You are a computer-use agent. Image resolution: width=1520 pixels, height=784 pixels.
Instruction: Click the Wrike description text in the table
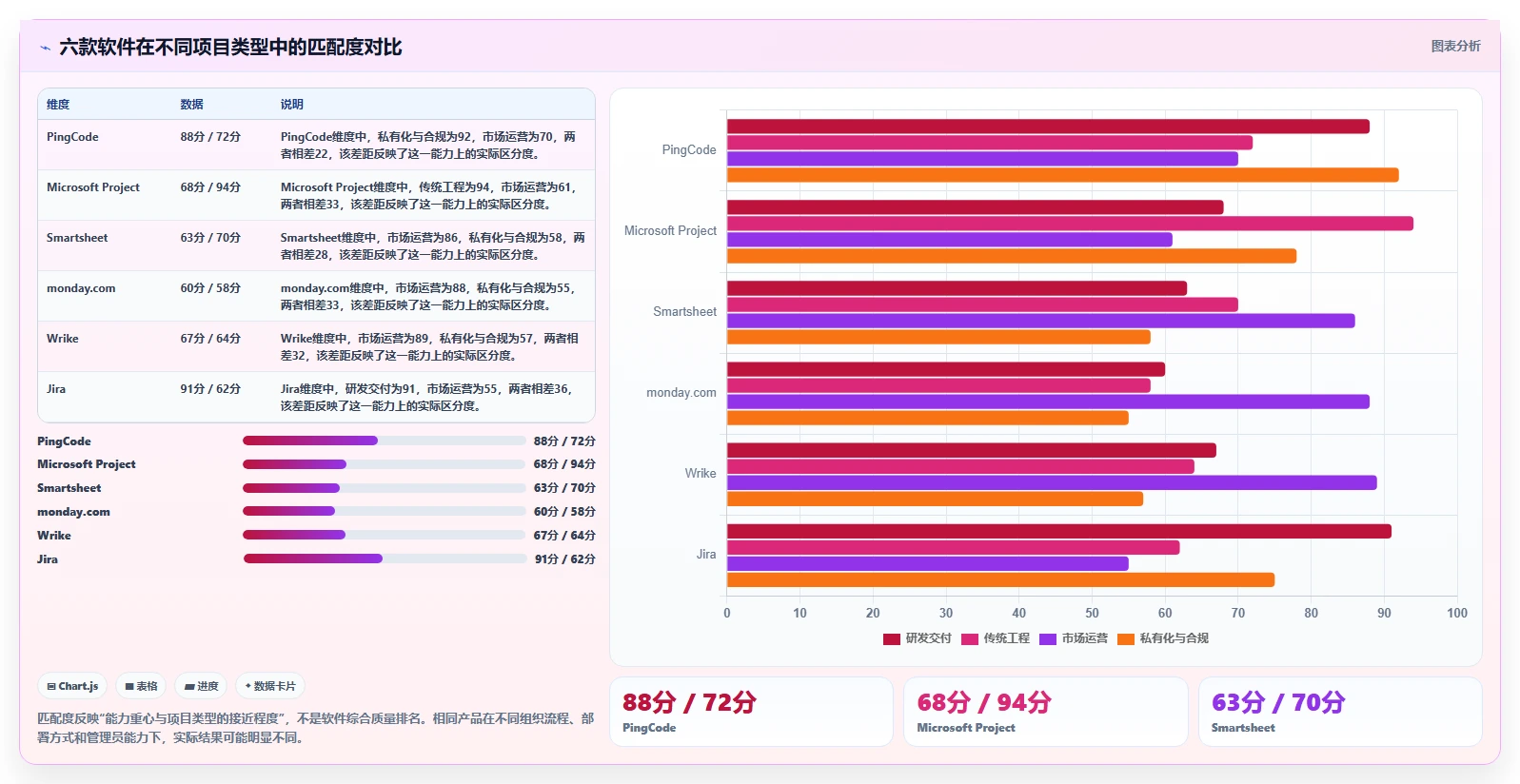pos(429,347)
